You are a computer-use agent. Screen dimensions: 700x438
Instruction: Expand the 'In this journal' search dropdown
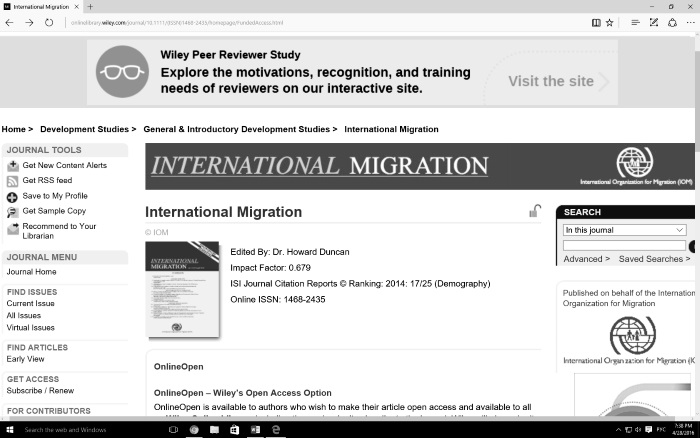click(624, 230)
